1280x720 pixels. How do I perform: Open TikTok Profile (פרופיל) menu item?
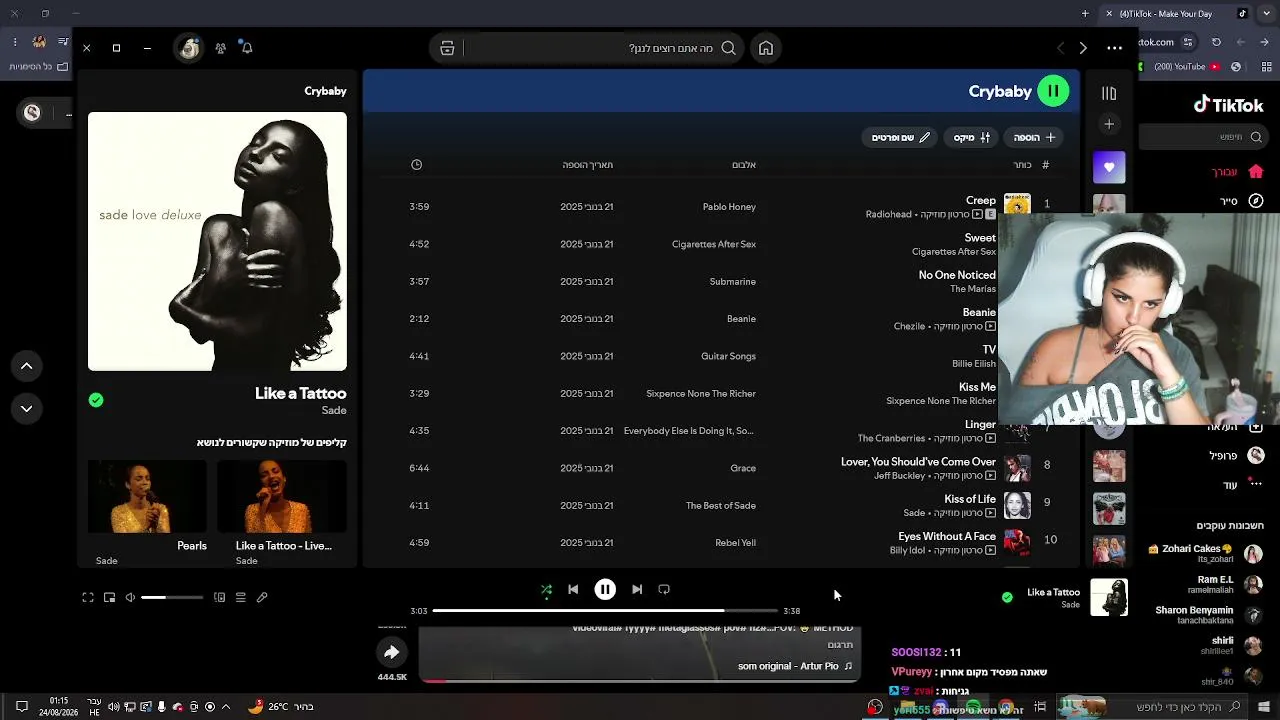[1237, 455]
